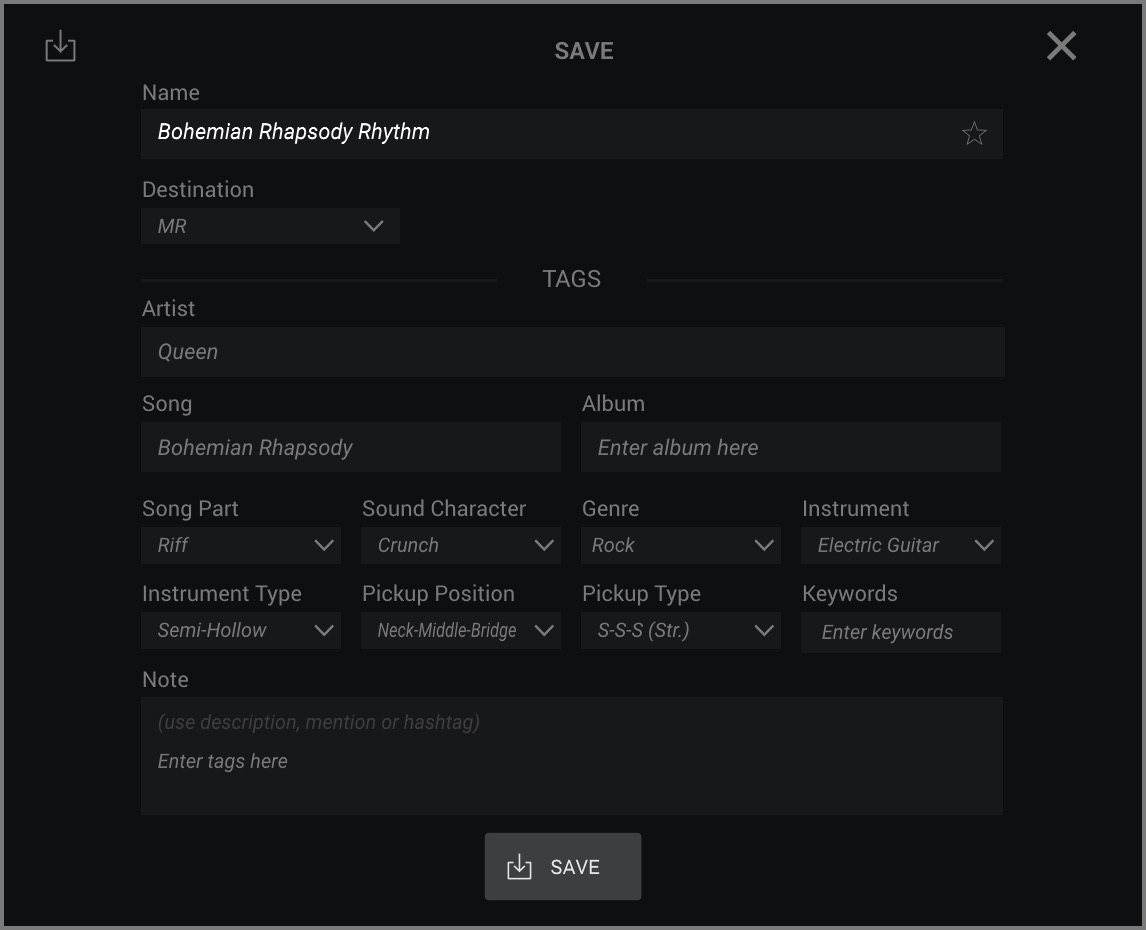Open Pickup Position dropdown Neck-Middle-Bridge
Screen dimensions: 1146x930
click(460, 630)
